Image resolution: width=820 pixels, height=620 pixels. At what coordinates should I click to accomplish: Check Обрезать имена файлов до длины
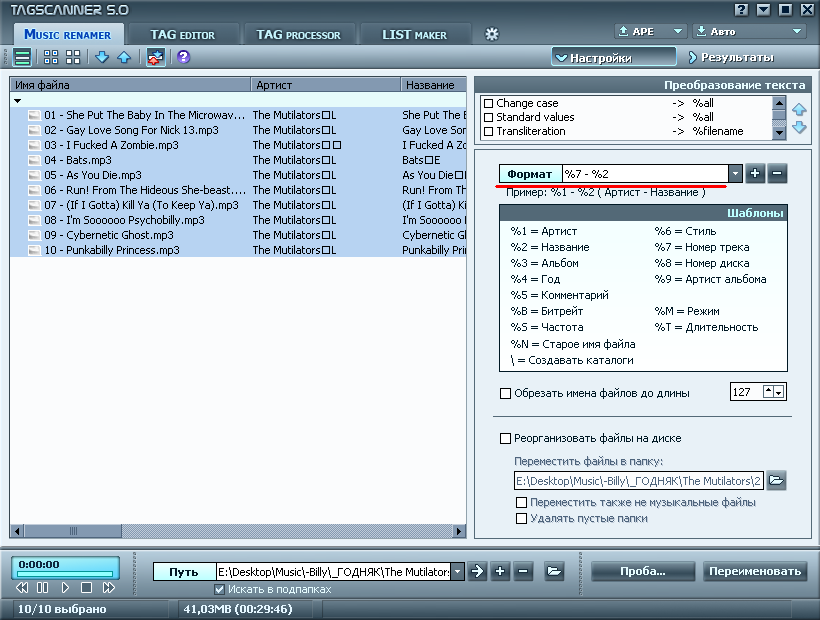click(505, 393)
